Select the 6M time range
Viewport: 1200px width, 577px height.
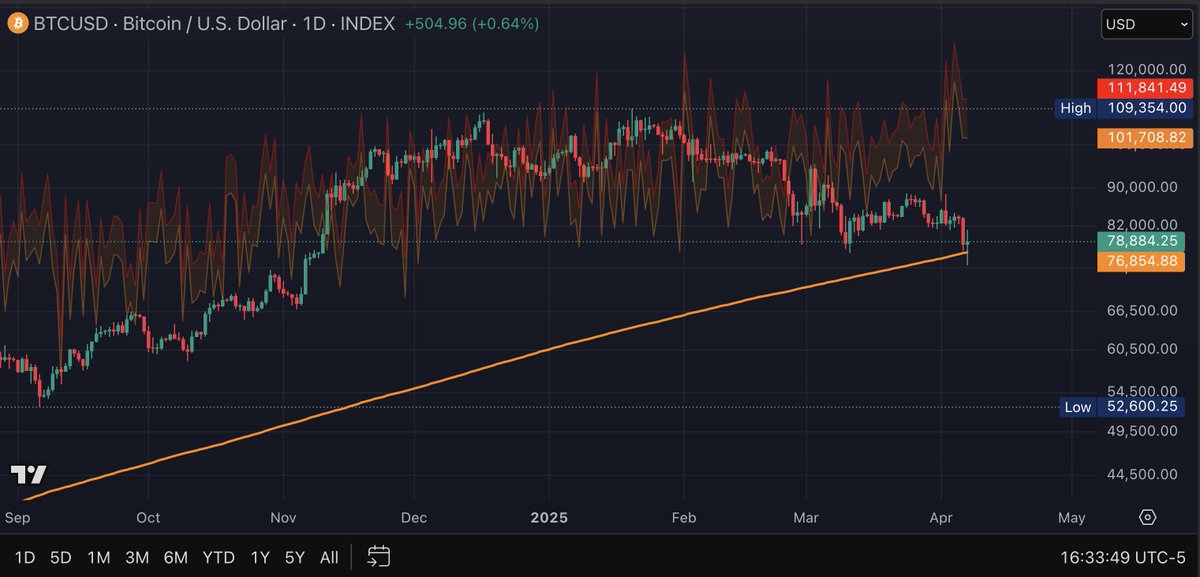coord(176,557)
